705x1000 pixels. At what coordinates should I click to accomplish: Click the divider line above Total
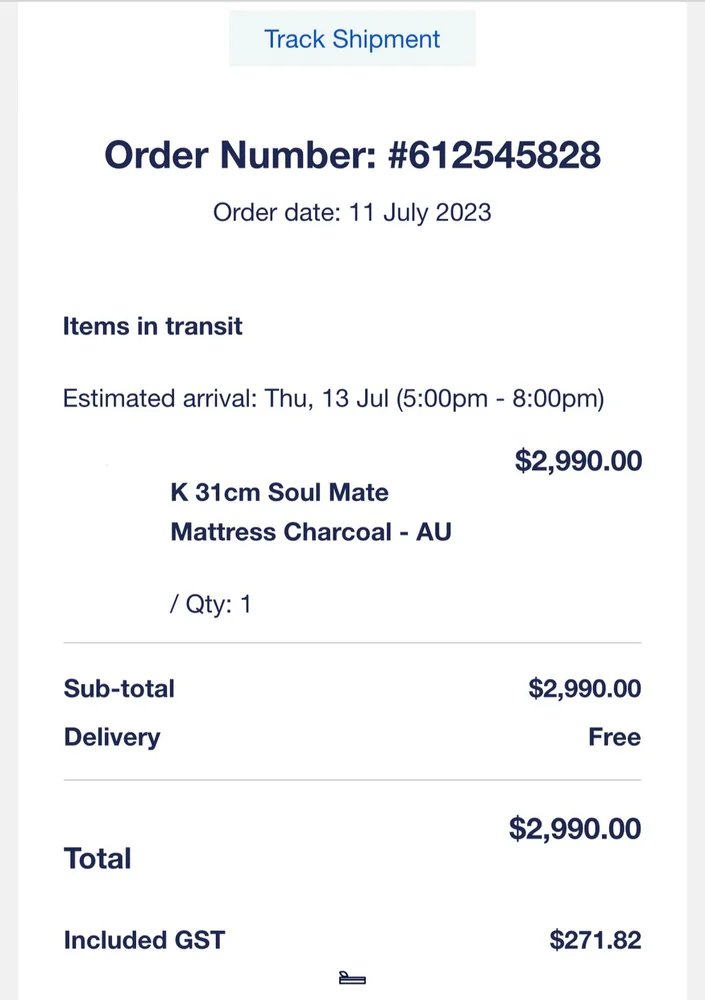tap(352, 780)
